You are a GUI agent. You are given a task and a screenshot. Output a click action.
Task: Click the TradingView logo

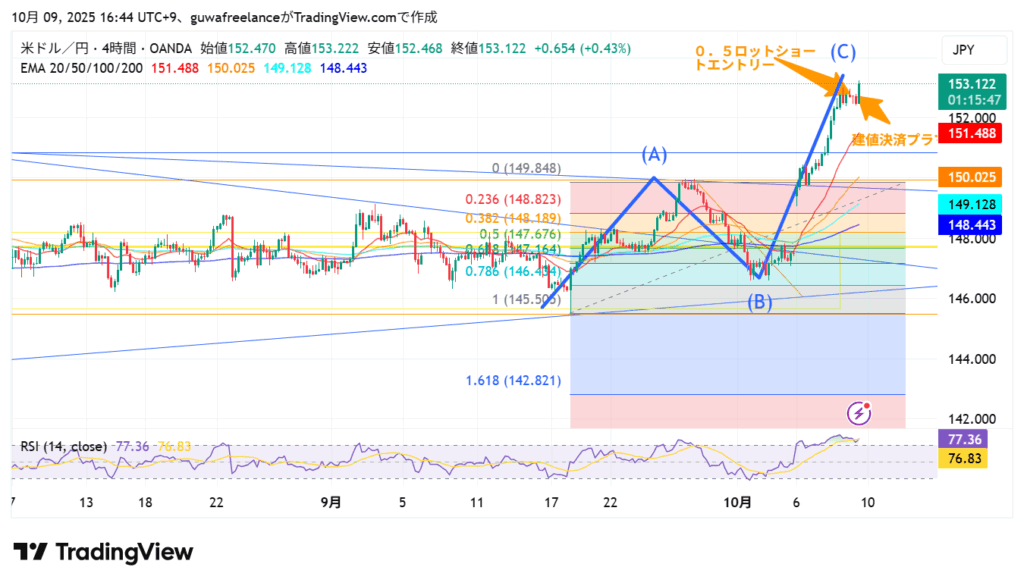click(x=103, y=551)
